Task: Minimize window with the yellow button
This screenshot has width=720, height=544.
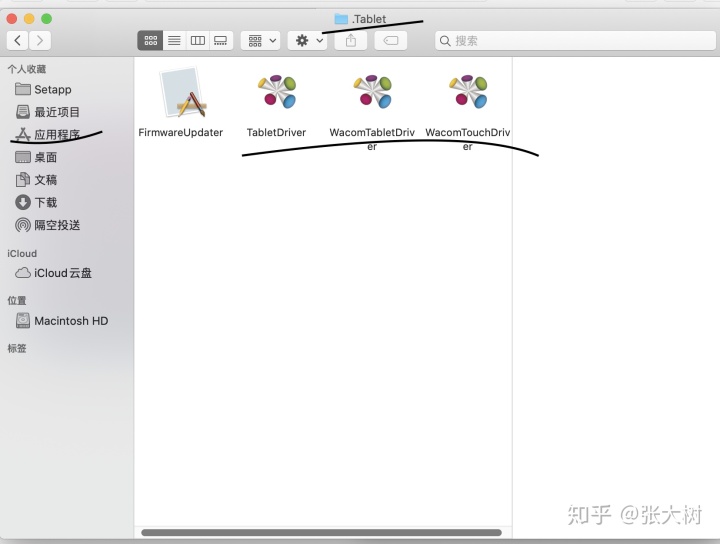Action: (x=29, y=19)
